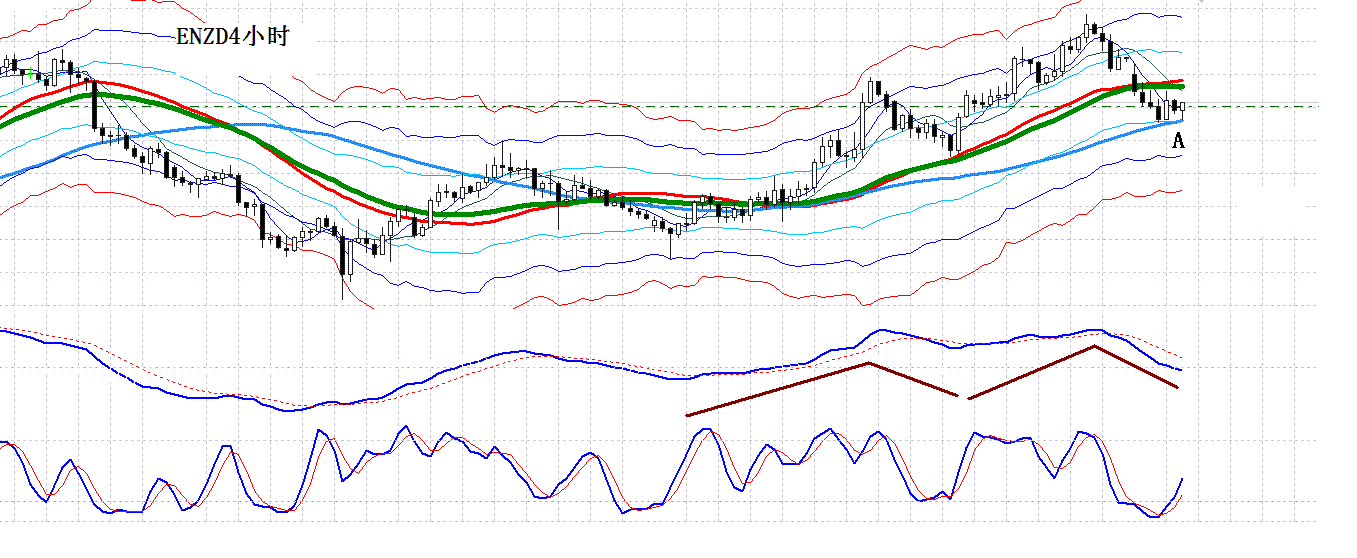Select the "A" annotation label near last candle
The image size is (1357, 558).
click(1178, 141)
